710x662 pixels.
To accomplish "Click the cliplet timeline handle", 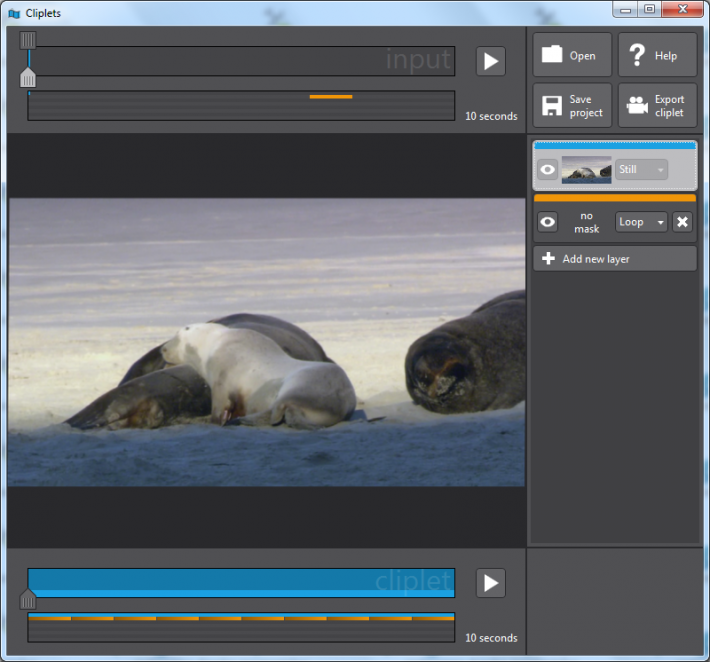I will click(x=28, y=599).
